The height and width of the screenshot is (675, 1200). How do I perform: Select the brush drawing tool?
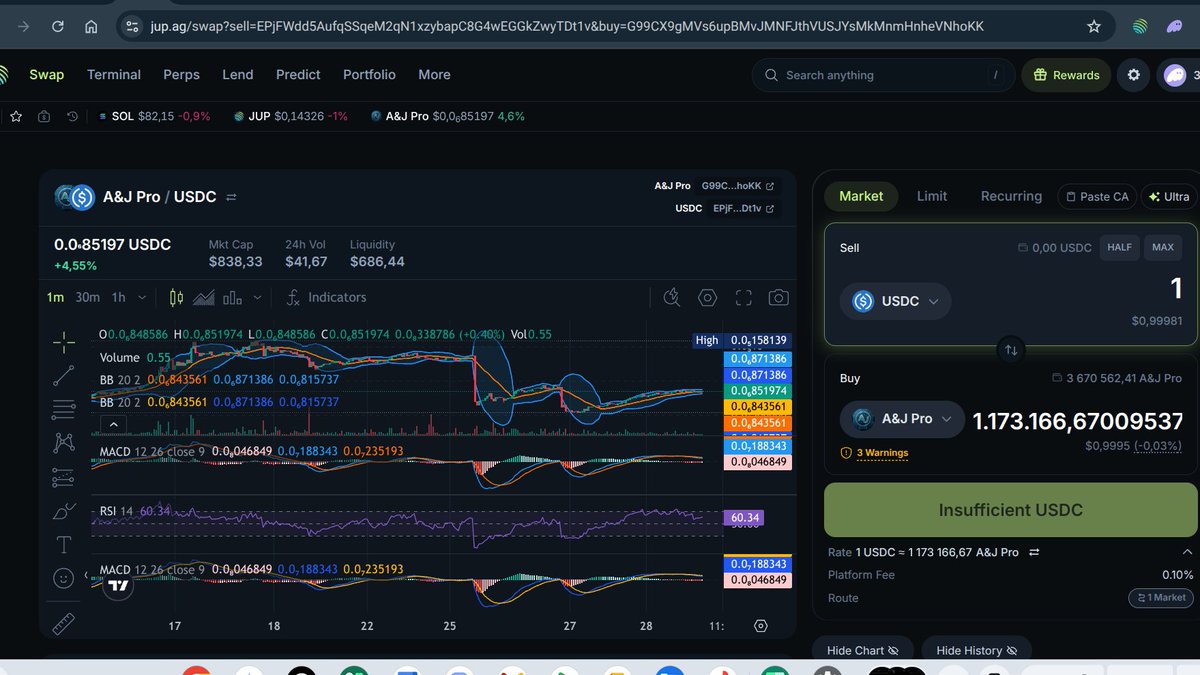coord(64,511)
